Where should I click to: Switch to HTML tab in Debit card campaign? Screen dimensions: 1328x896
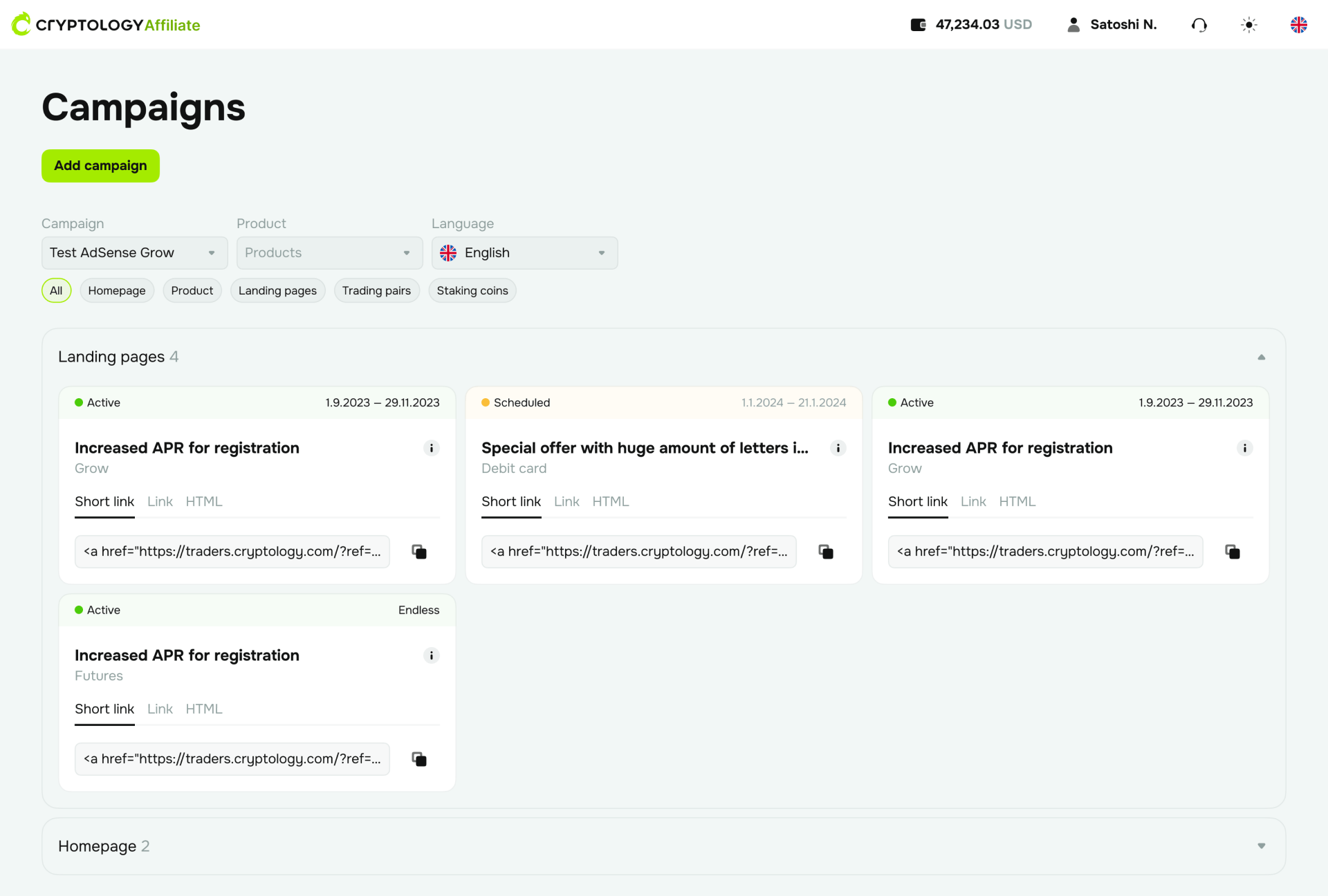pyautogui.click(x=611, y=502)
